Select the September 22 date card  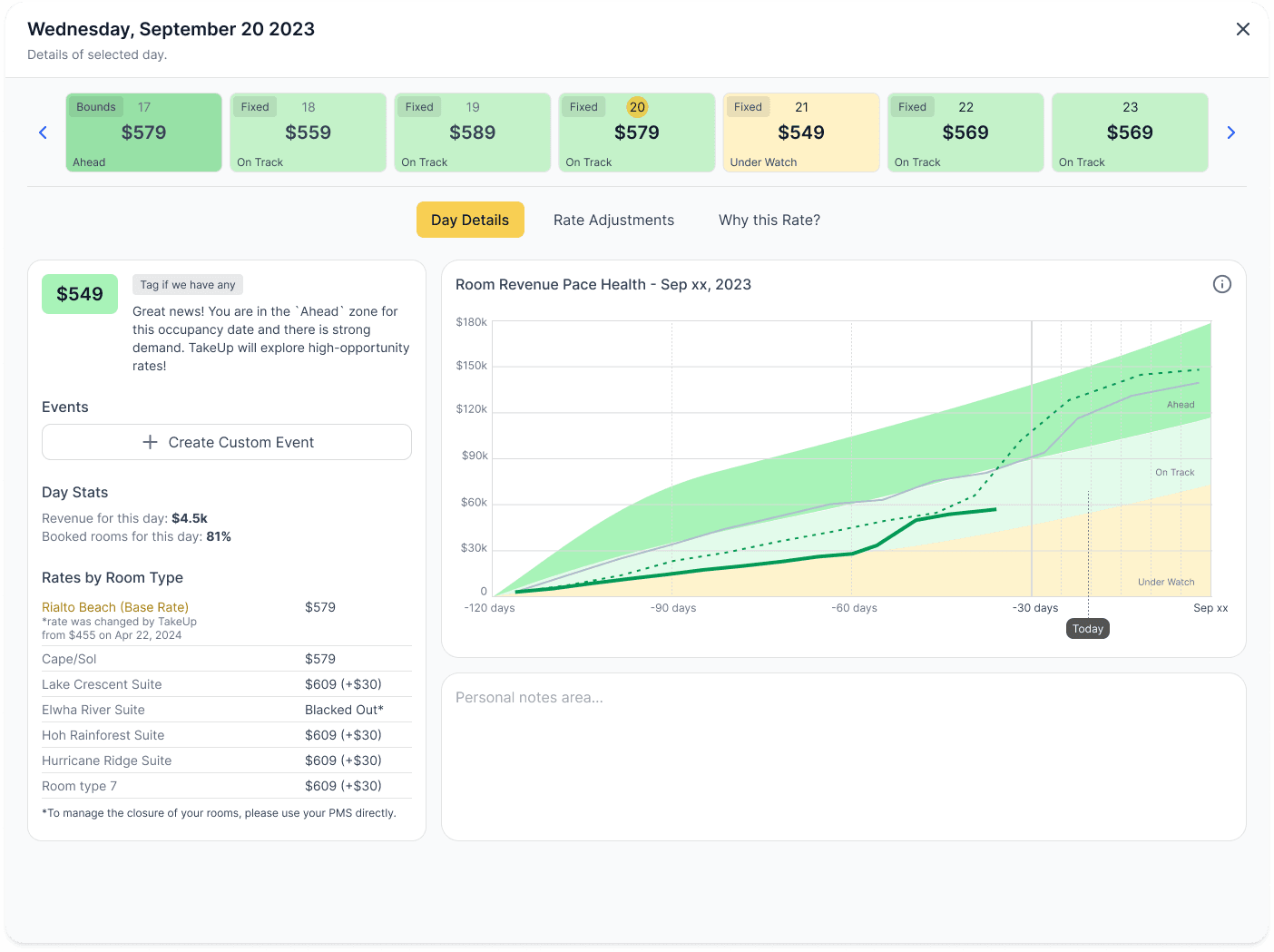point(965,132)
